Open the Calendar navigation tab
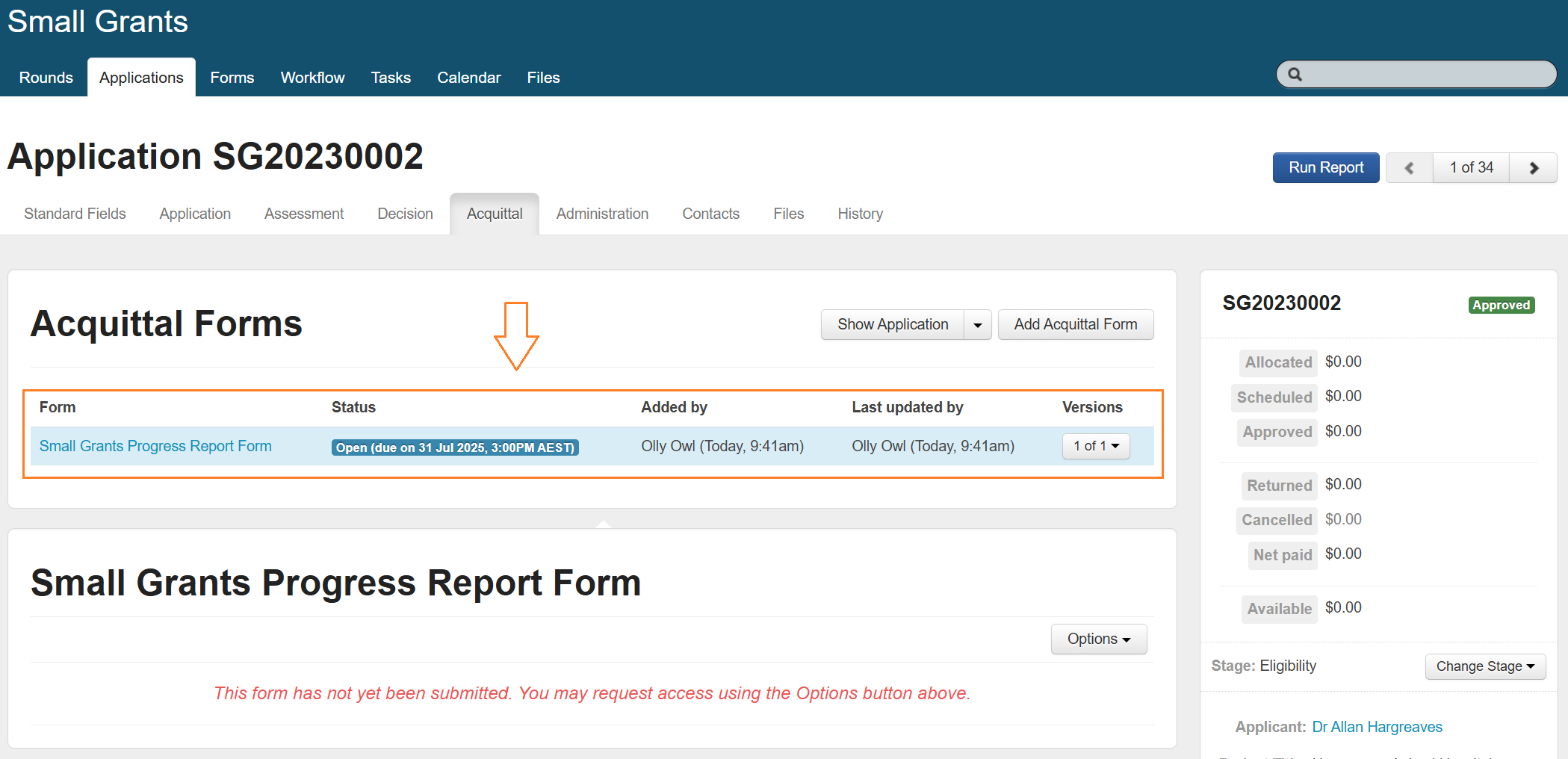This screenshot has width=1568, height=759. coord(468,78)
